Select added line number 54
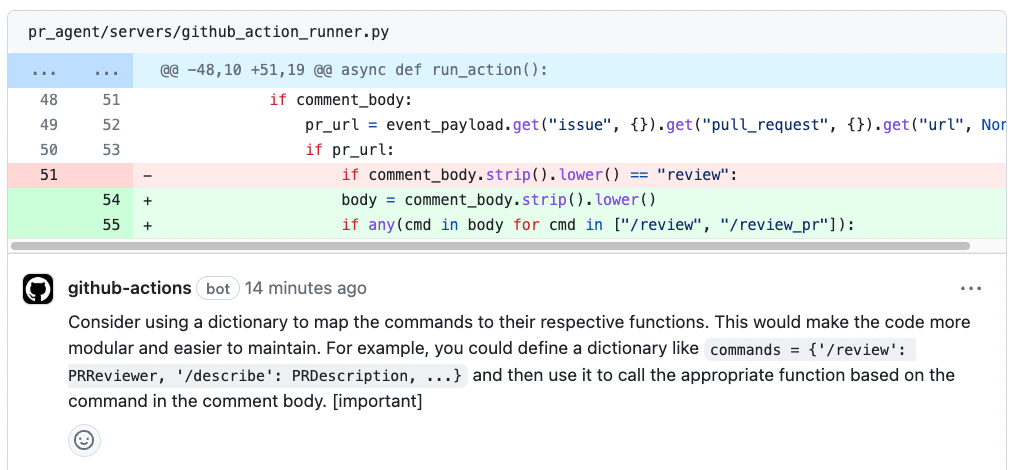The image size is (1010, 470). (111, 200)
